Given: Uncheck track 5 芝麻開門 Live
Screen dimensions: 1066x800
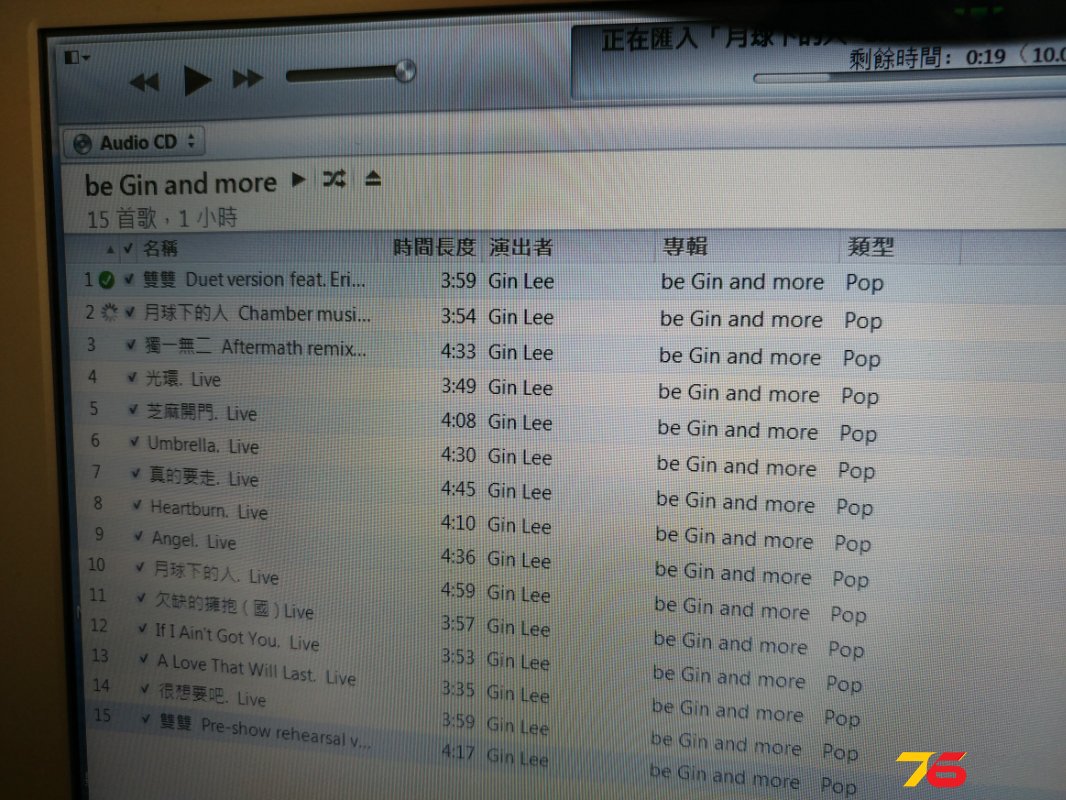Looking at the screenshot, I should coord(133,409).
